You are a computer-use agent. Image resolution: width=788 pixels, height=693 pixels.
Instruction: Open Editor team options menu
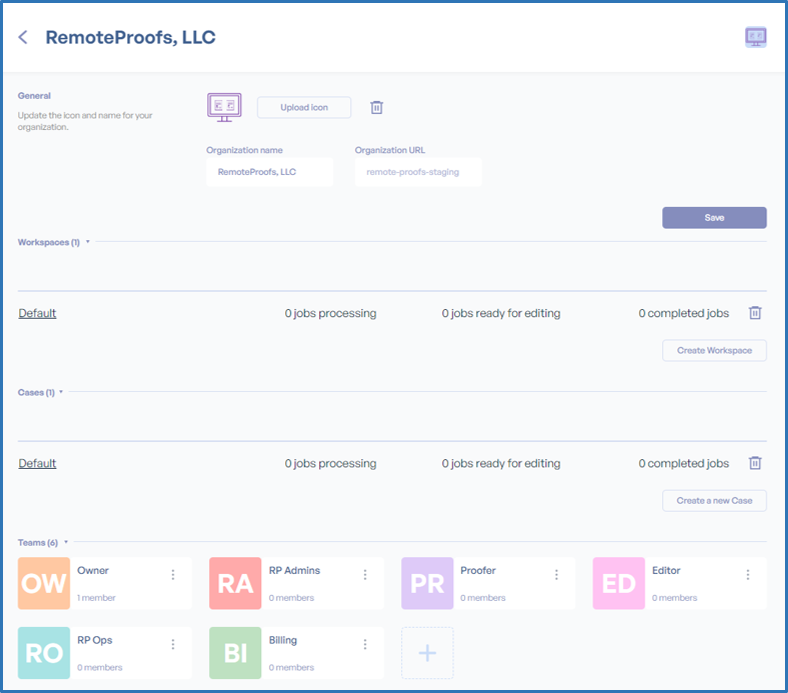(748, 574)
